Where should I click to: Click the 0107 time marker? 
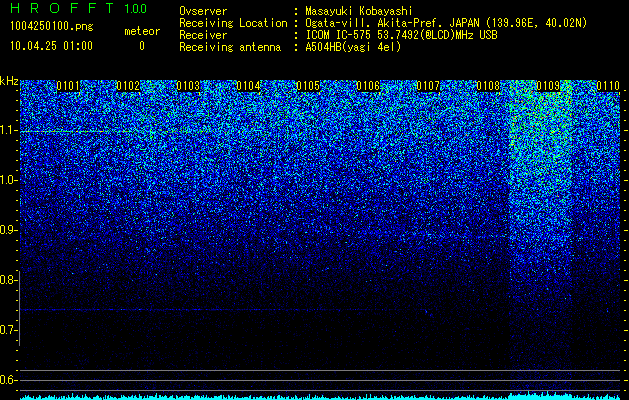point(428,86)
